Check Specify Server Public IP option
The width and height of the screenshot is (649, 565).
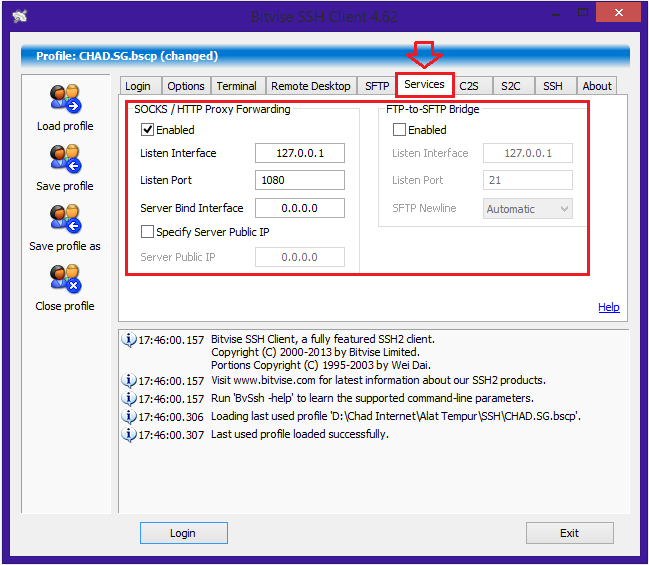147,231
